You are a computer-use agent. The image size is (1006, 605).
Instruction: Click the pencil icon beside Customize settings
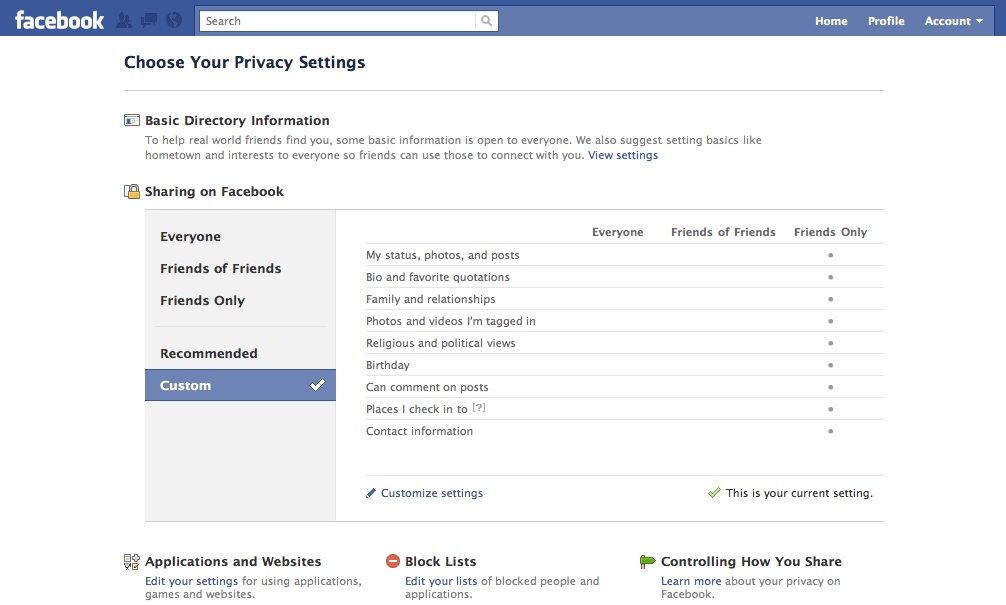click(371, 493)
